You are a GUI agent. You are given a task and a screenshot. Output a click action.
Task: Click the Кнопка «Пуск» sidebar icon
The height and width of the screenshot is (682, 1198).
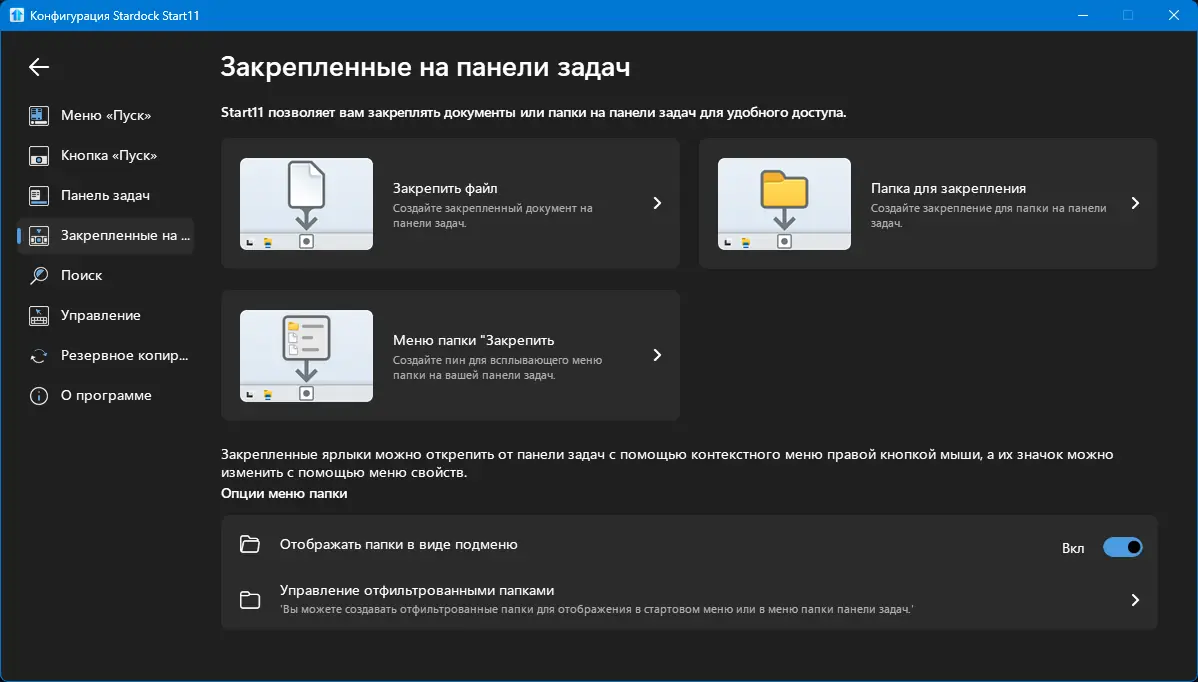coord(39,156)
